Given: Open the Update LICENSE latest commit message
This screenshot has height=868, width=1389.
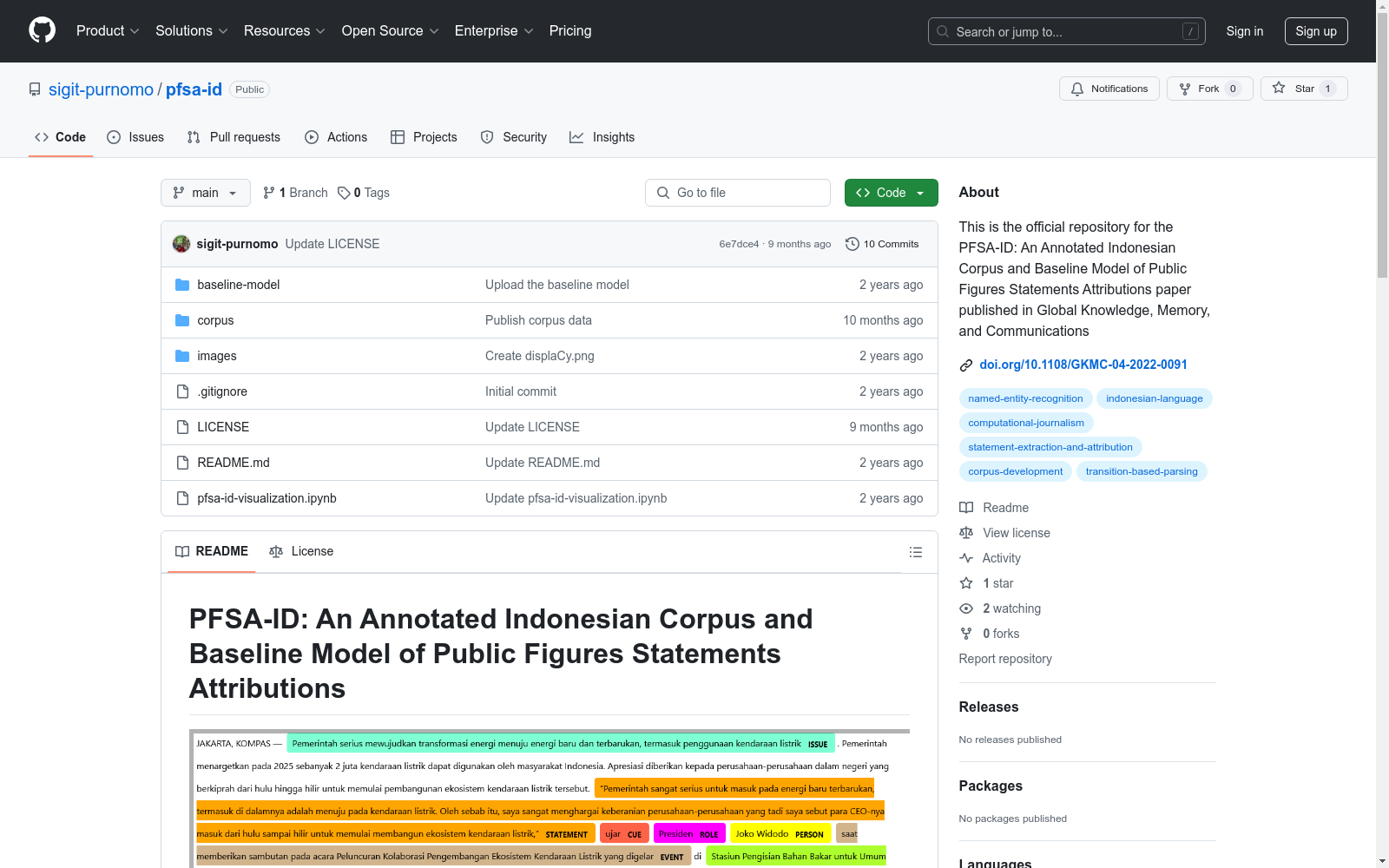Looking at the screenshot, I should (332, 244).
